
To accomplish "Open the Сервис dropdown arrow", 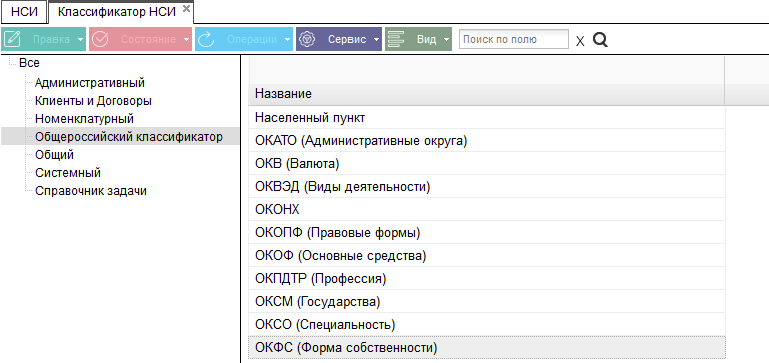I will pyautogui.click(x=376, y=40).
